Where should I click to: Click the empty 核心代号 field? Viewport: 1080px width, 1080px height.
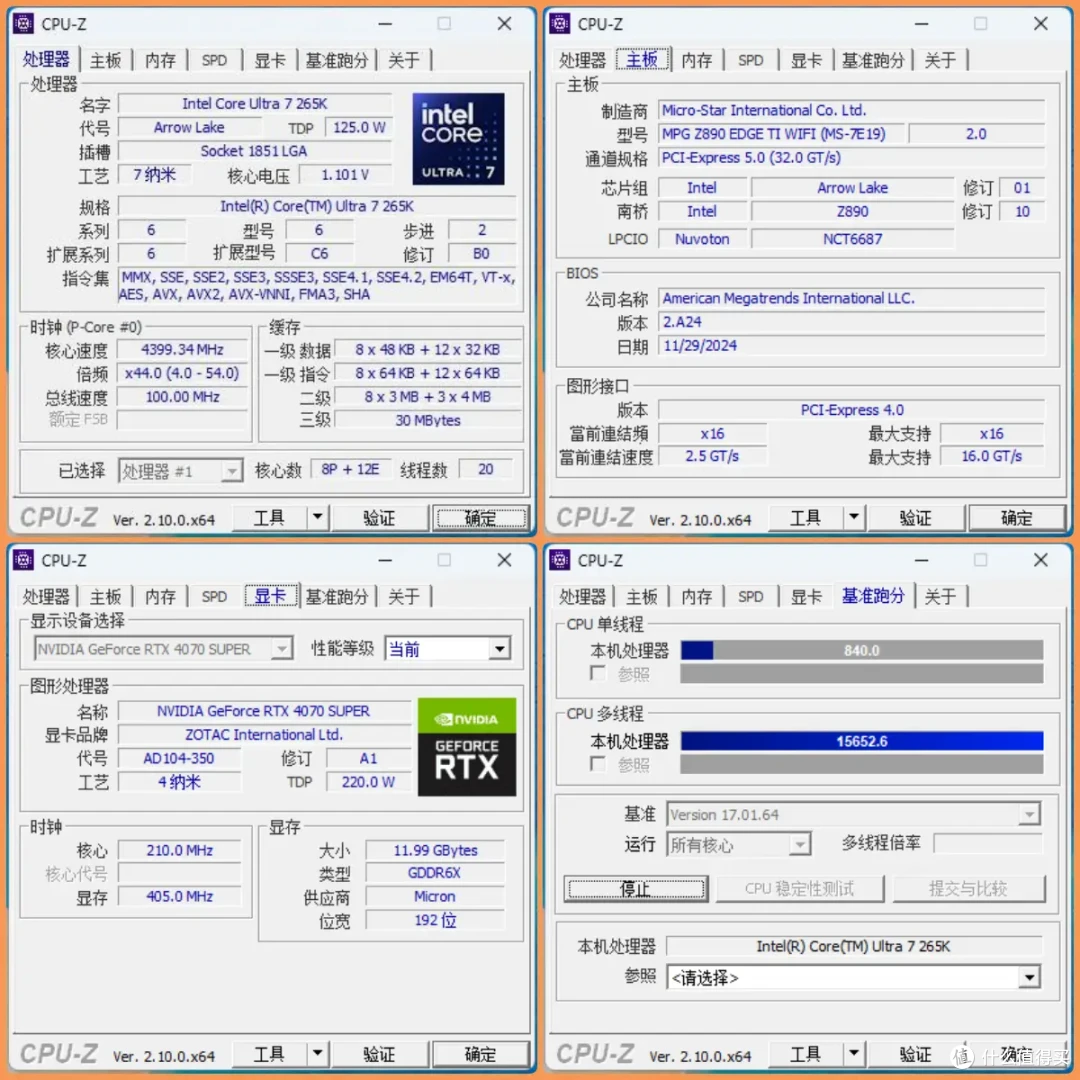click(180, 873)
